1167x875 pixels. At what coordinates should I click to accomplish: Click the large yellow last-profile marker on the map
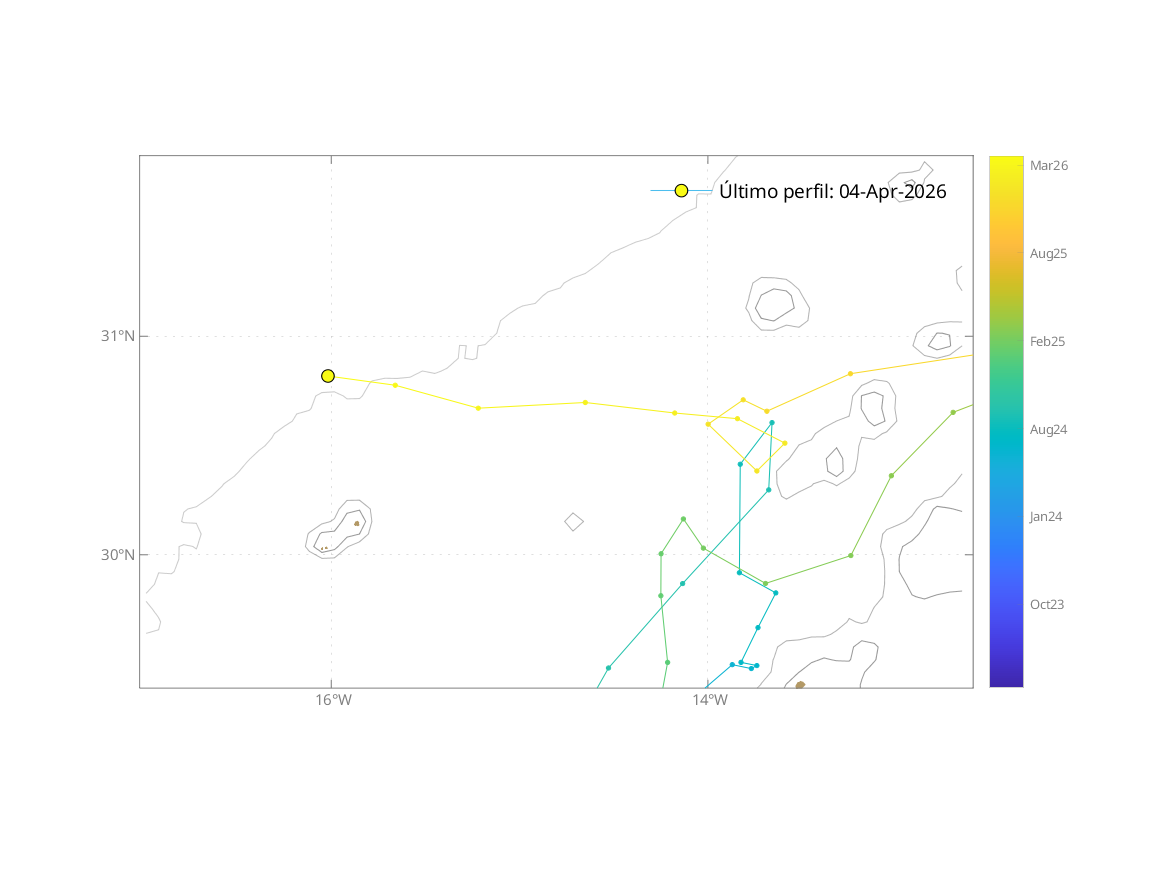click(328, 376)
